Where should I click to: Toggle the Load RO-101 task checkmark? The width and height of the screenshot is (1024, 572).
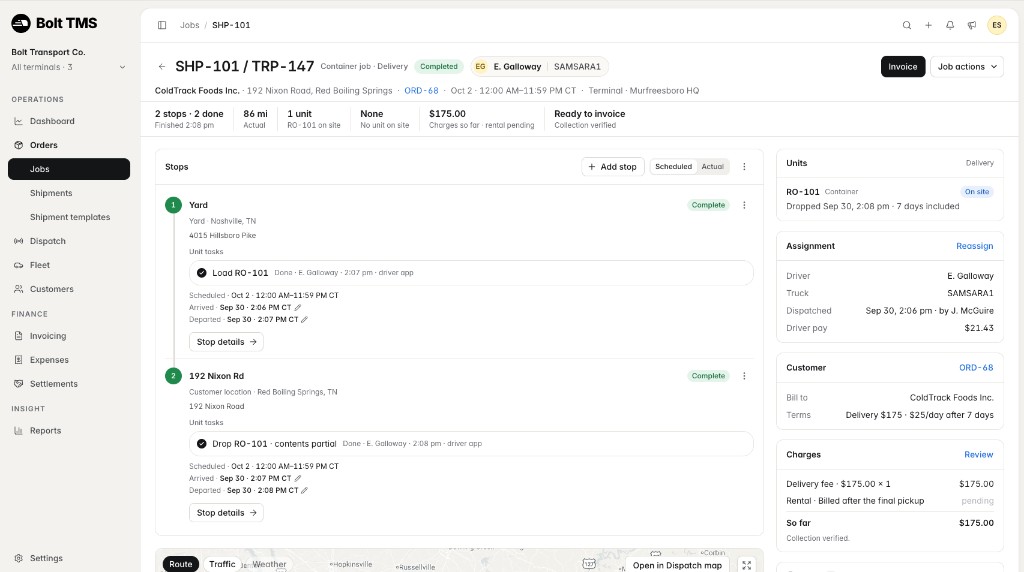[202, 273]
